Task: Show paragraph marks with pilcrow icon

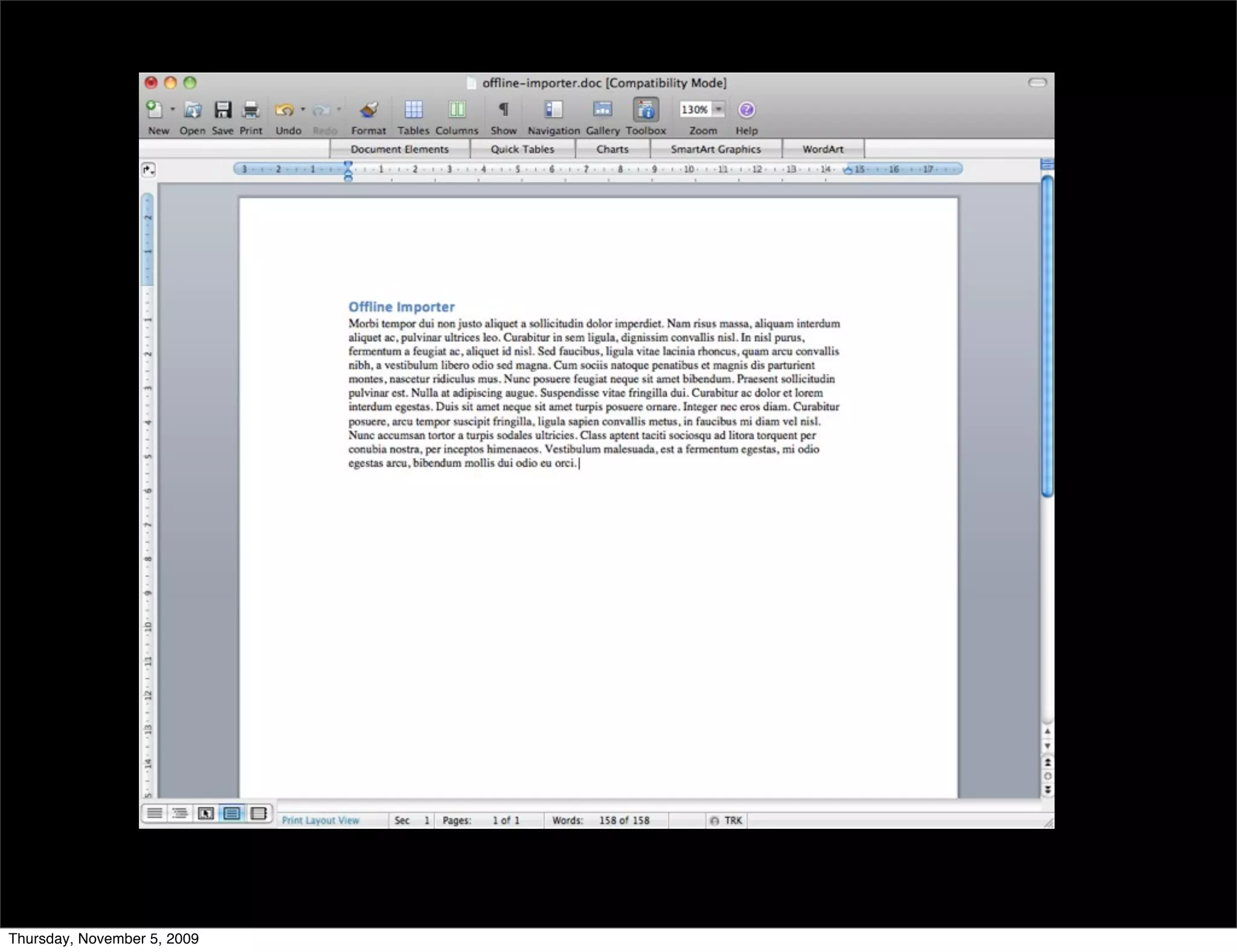Action: 503,110
